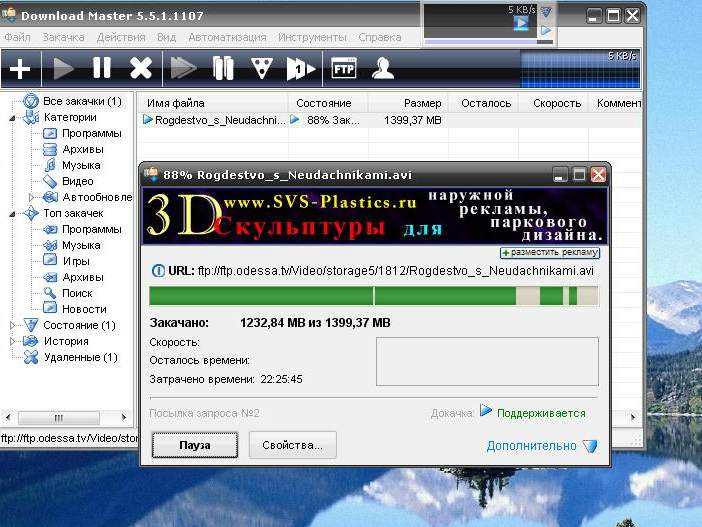702x527 pixels.
Task: Click the разместить рекламу link
Action: pyautogui.click(x=550, y=253)
